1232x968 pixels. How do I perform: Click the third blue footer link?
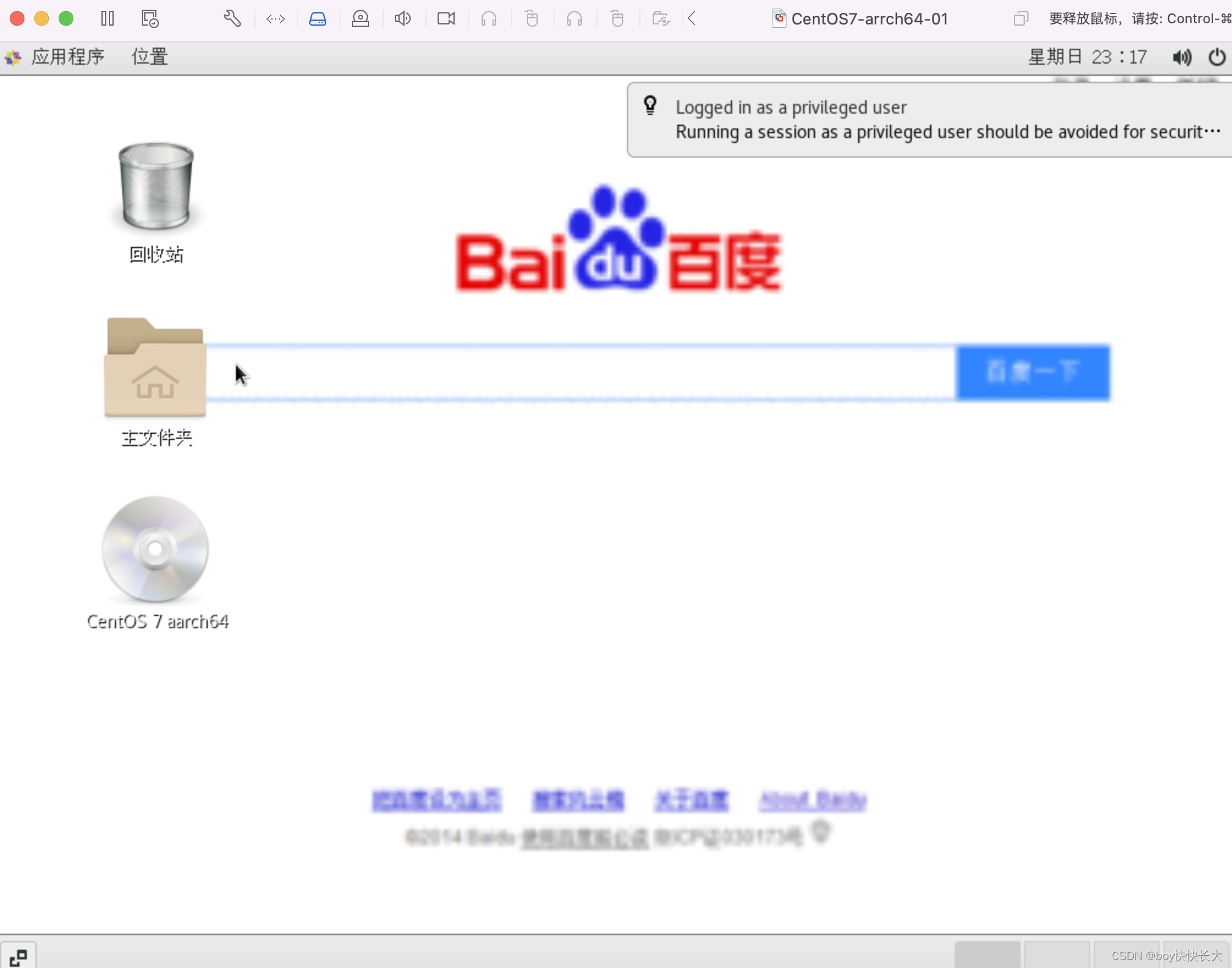click(x=691, y=800)
